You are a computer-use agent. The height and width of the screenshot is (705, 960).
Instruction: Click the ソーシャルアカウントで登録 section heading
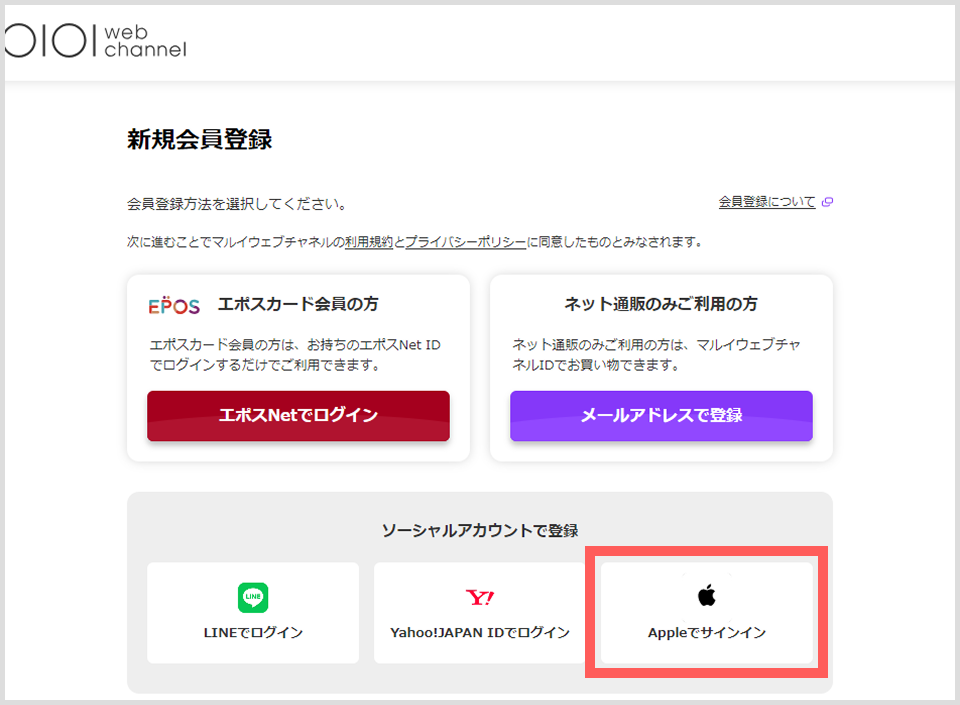(x=480, y=530)
